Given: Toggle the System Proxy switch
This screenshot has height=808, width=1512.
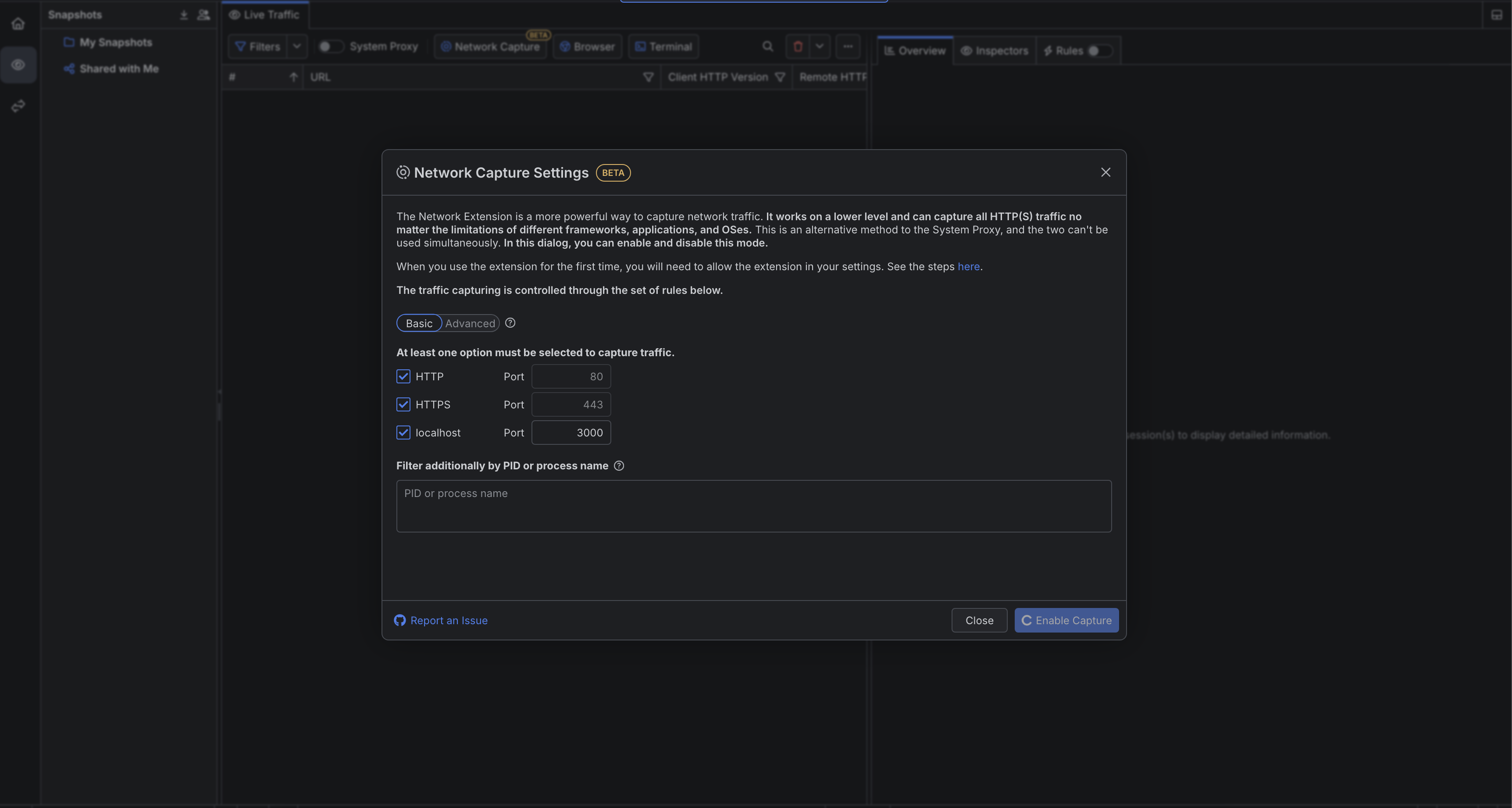Looking at the screenshot, I should click(331, 46).
